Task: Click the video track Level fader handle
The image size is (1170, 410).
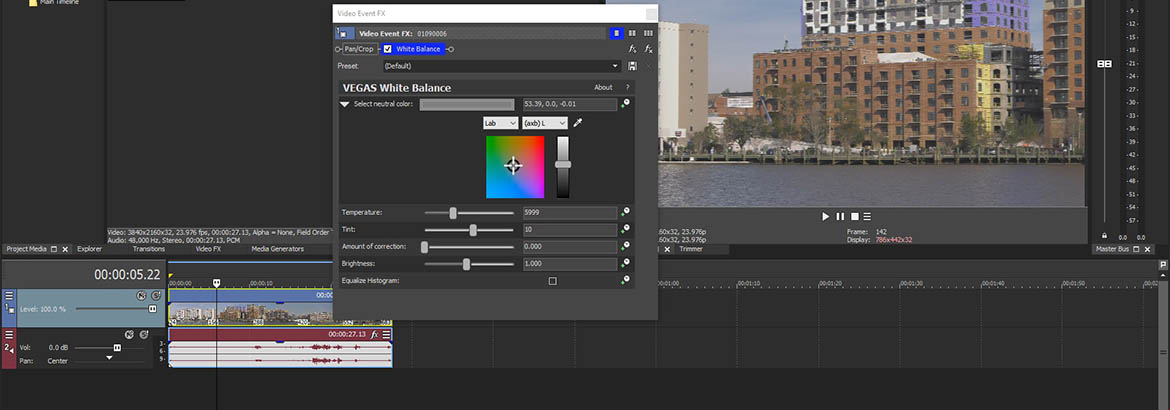Action: (x=152, y=308)
